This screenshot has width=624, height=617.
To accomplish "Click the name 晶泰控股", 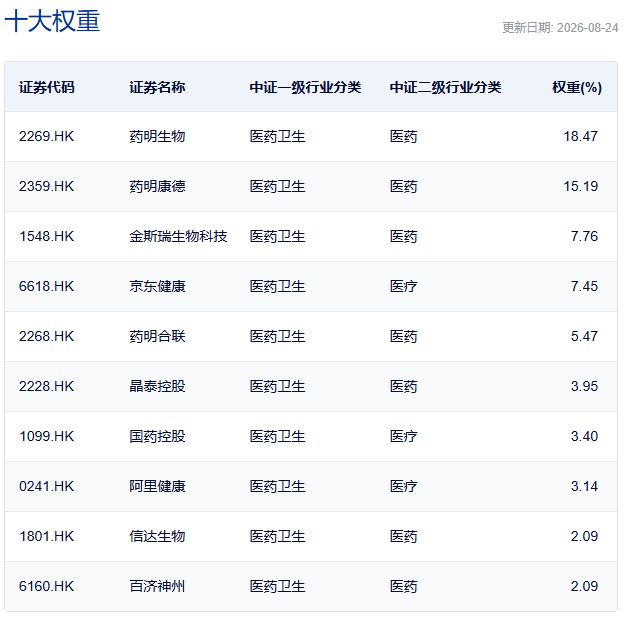I will click(x=157, y=387).
